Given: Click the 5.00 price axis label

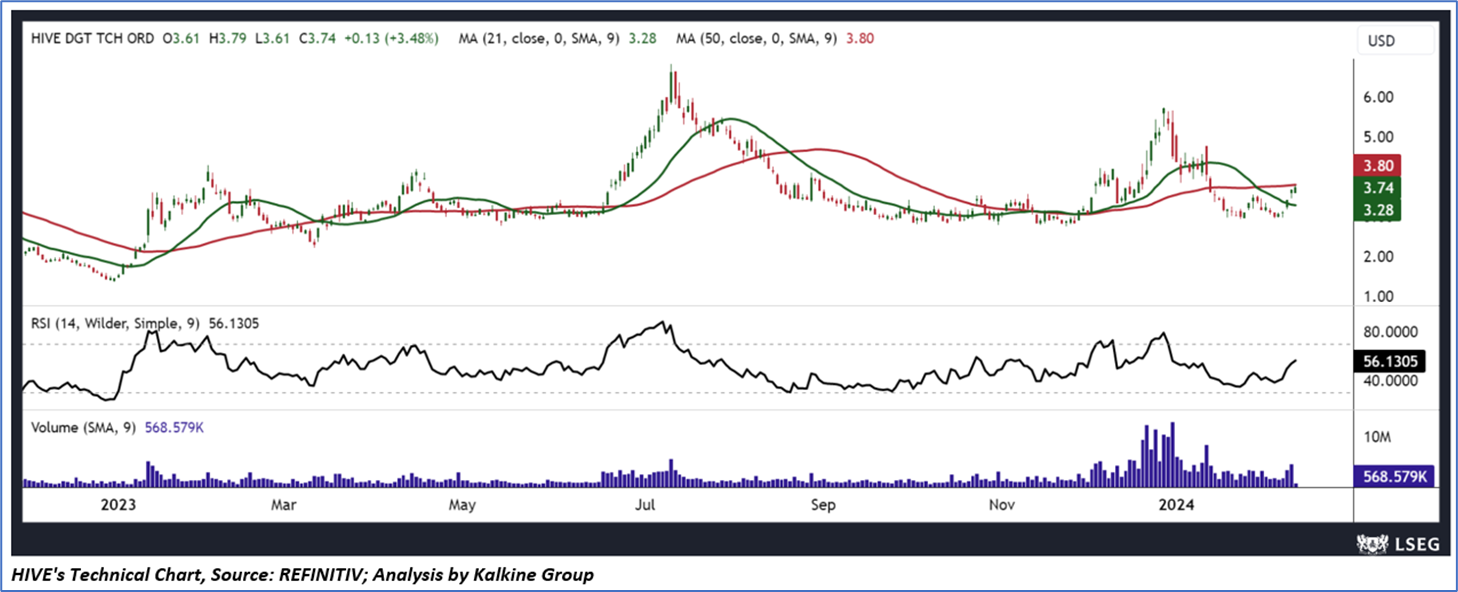Looking at the screenshot, I should pos(1380,137).
